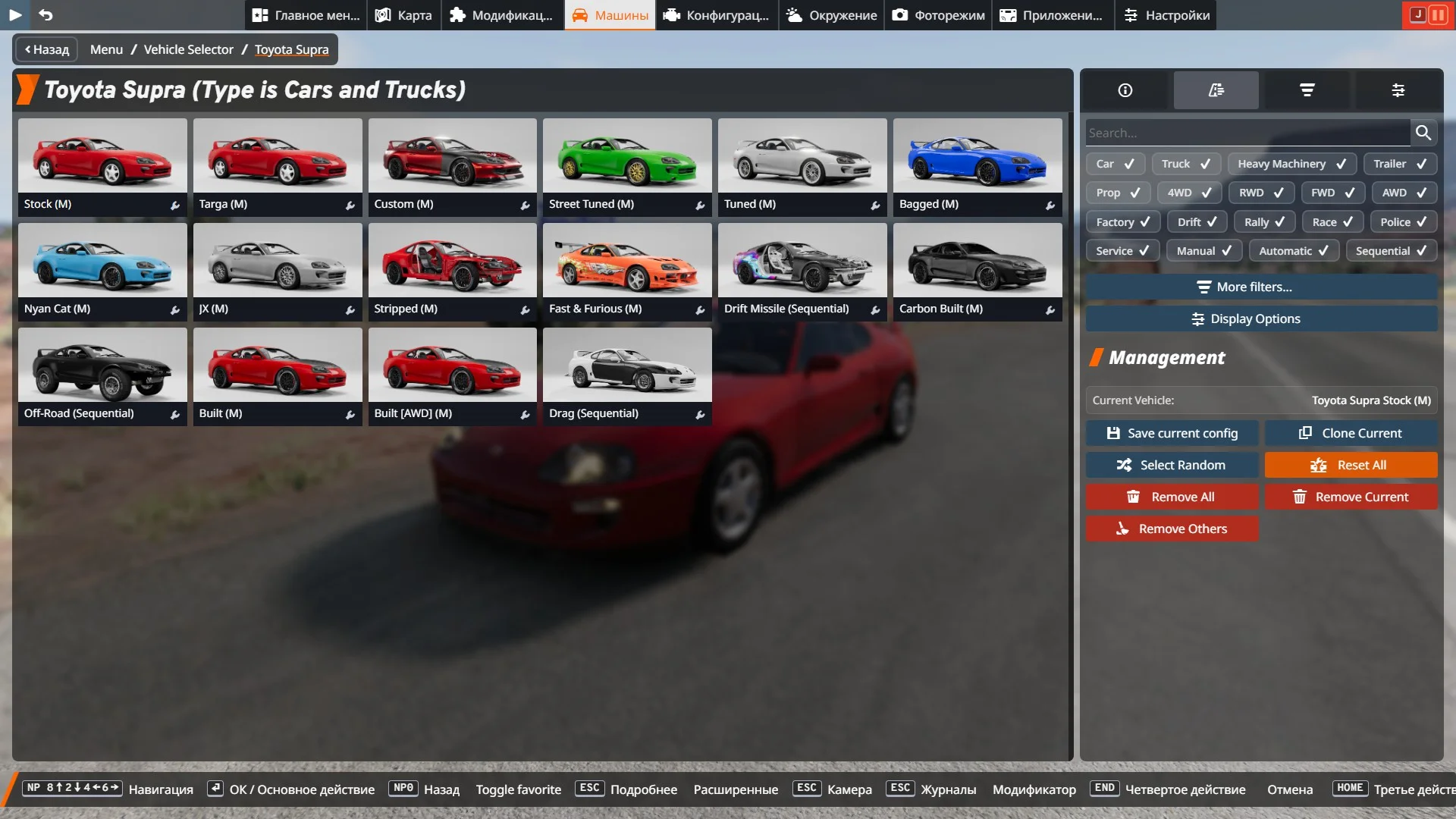Click wrench icon on Targa (M) card
This screenshot has width=1456, height=819.
350,205
